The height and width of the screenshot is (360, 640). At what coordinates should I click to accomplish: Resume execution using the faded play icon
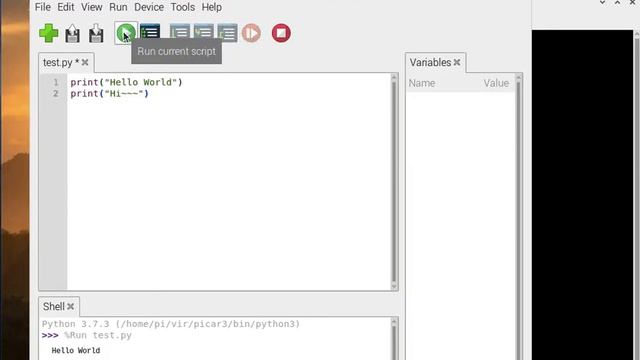tap(251, 33)
